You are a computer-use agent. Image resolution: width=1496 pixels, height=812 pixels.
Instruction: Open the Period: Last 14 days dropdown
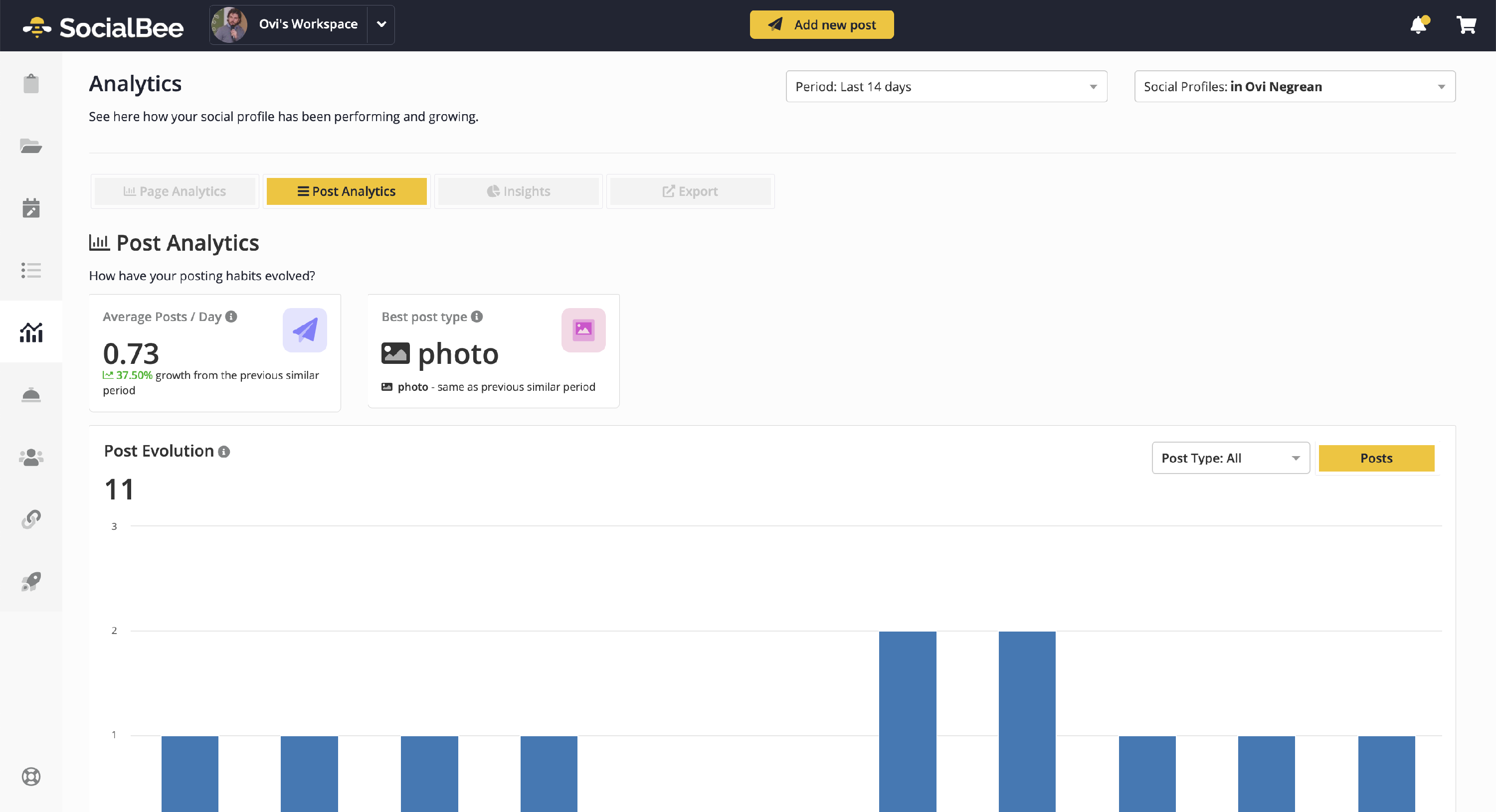point(946,86)
